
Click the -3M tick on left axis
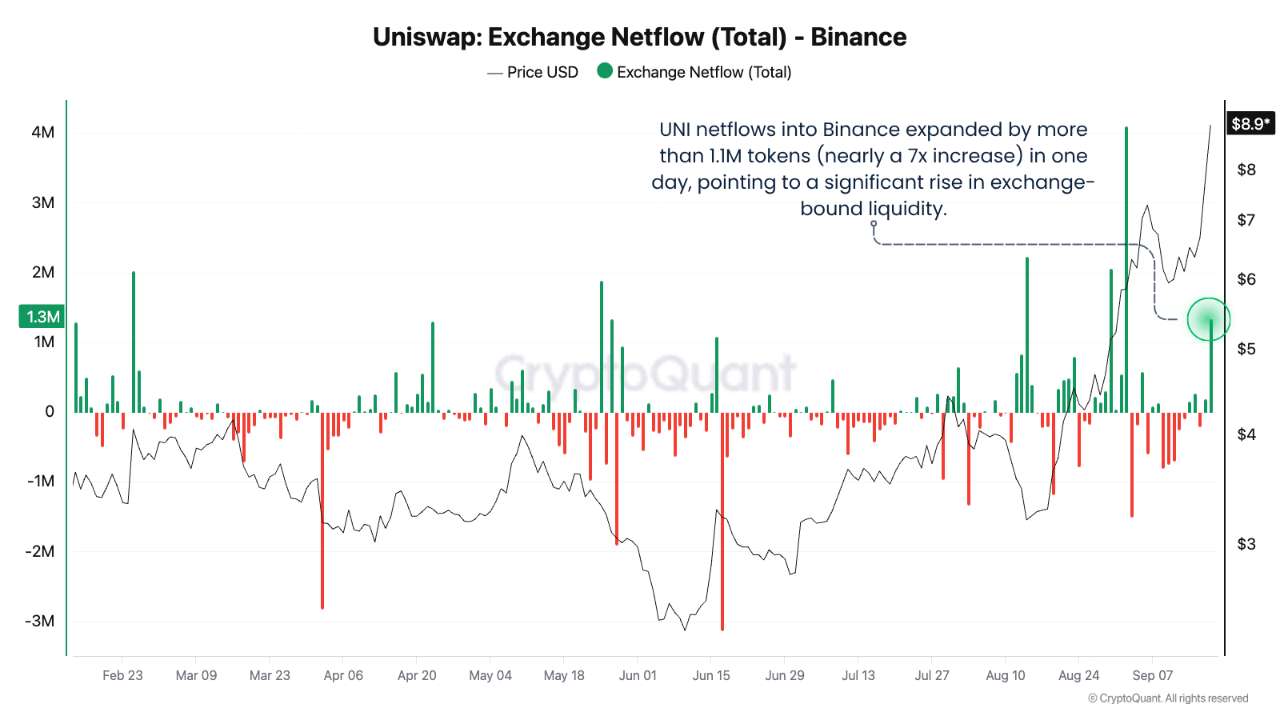point(40,621)
